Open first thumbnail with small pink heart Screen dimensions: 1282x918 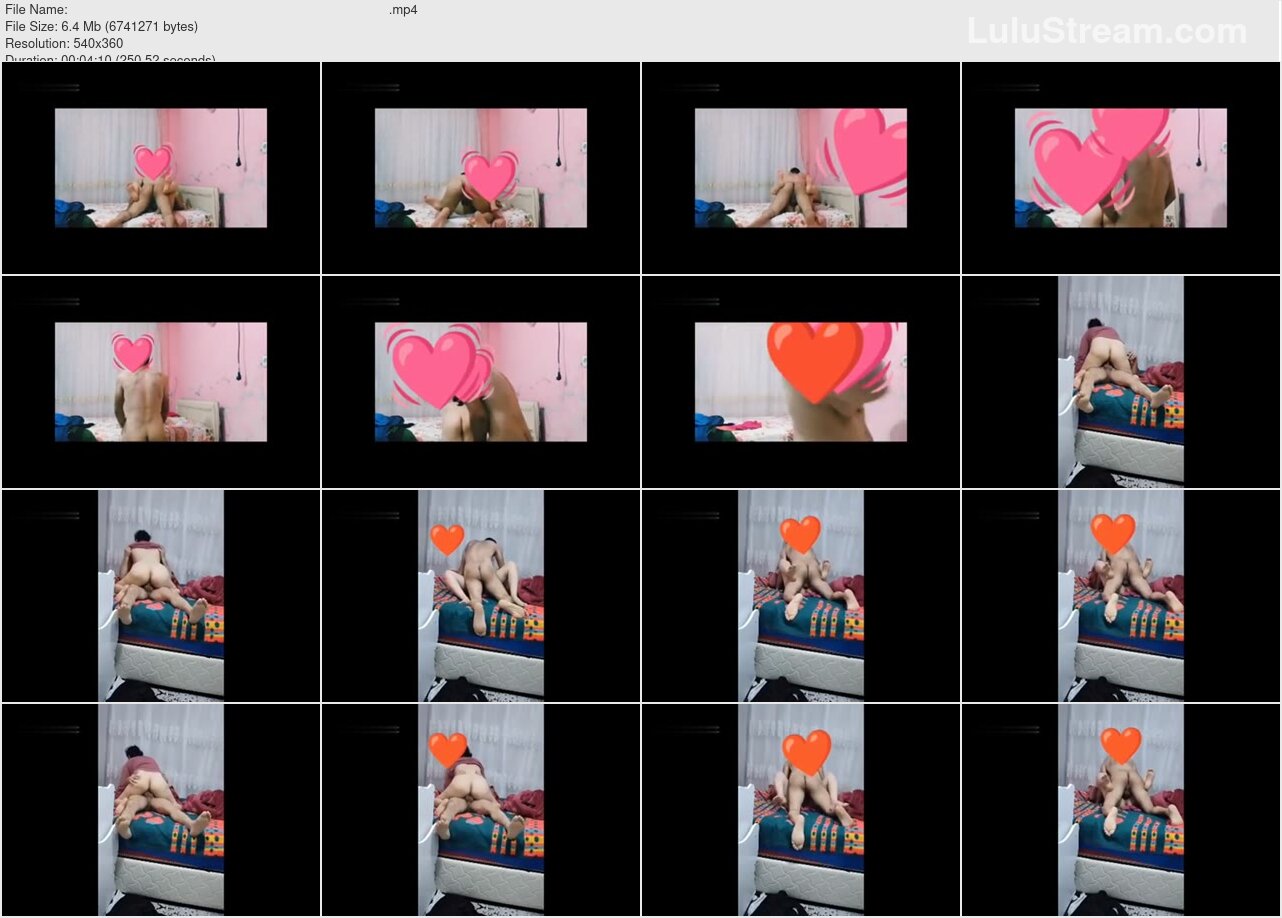pos(161,168)
